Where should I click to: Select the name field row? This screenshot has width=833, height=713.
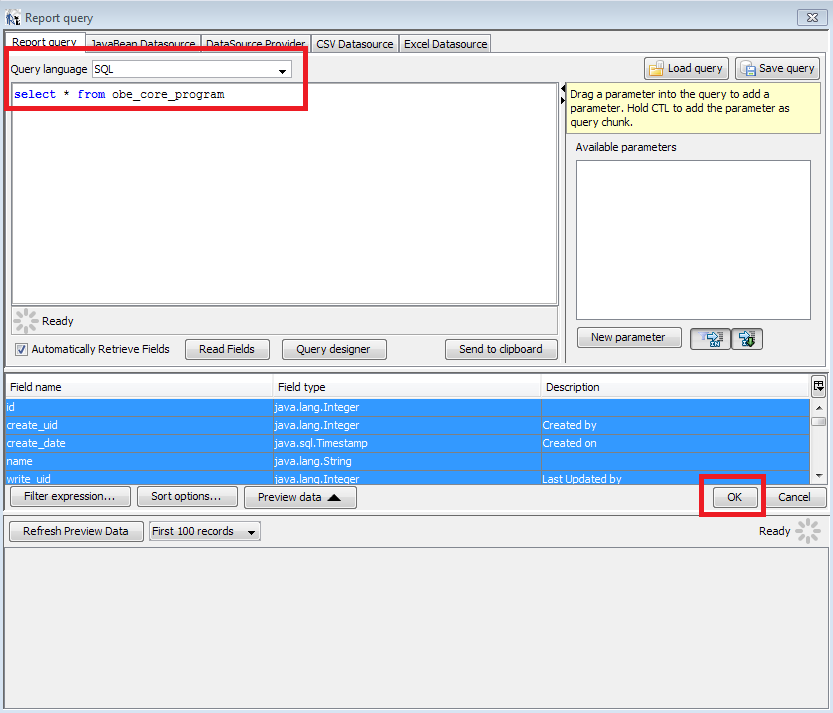coord(140,461)
